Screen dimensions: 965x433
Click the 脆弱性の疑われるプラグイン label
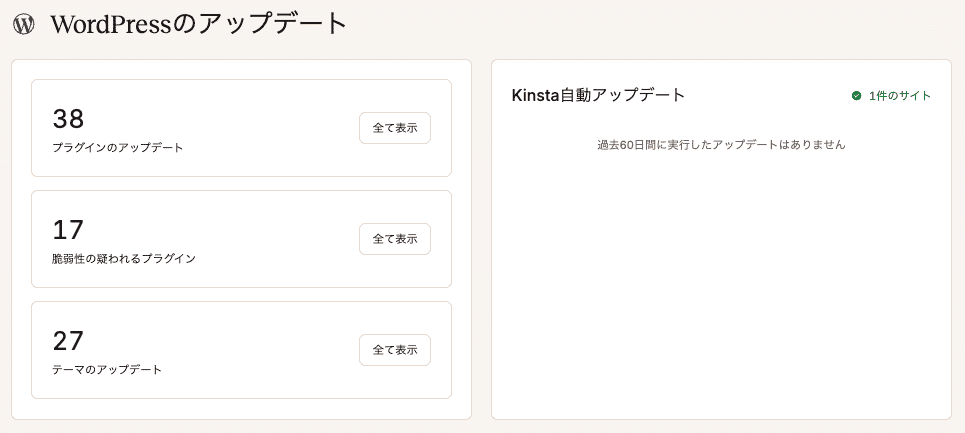point(124,259)
